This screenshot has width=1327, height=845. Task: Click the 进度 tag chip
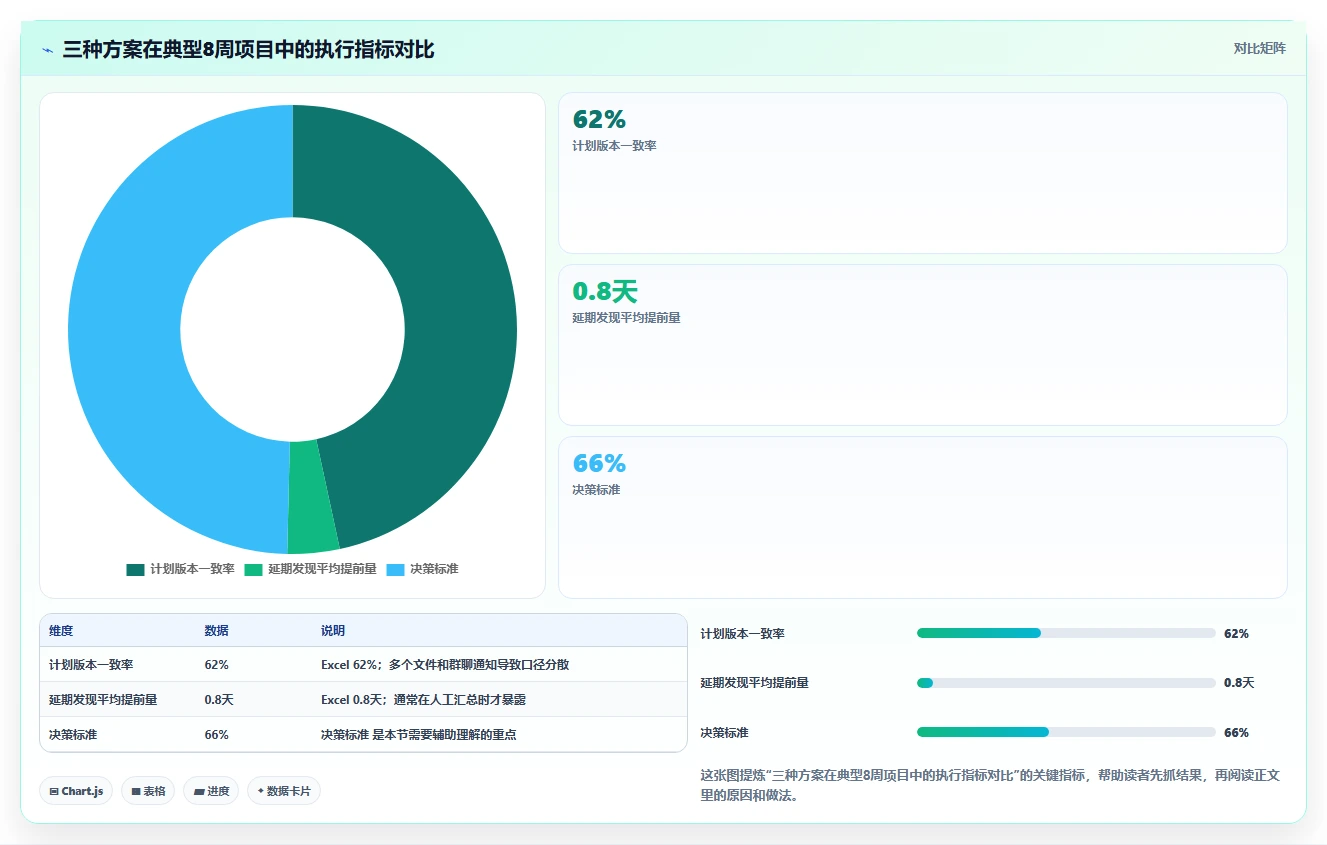[x=211, y=791]
